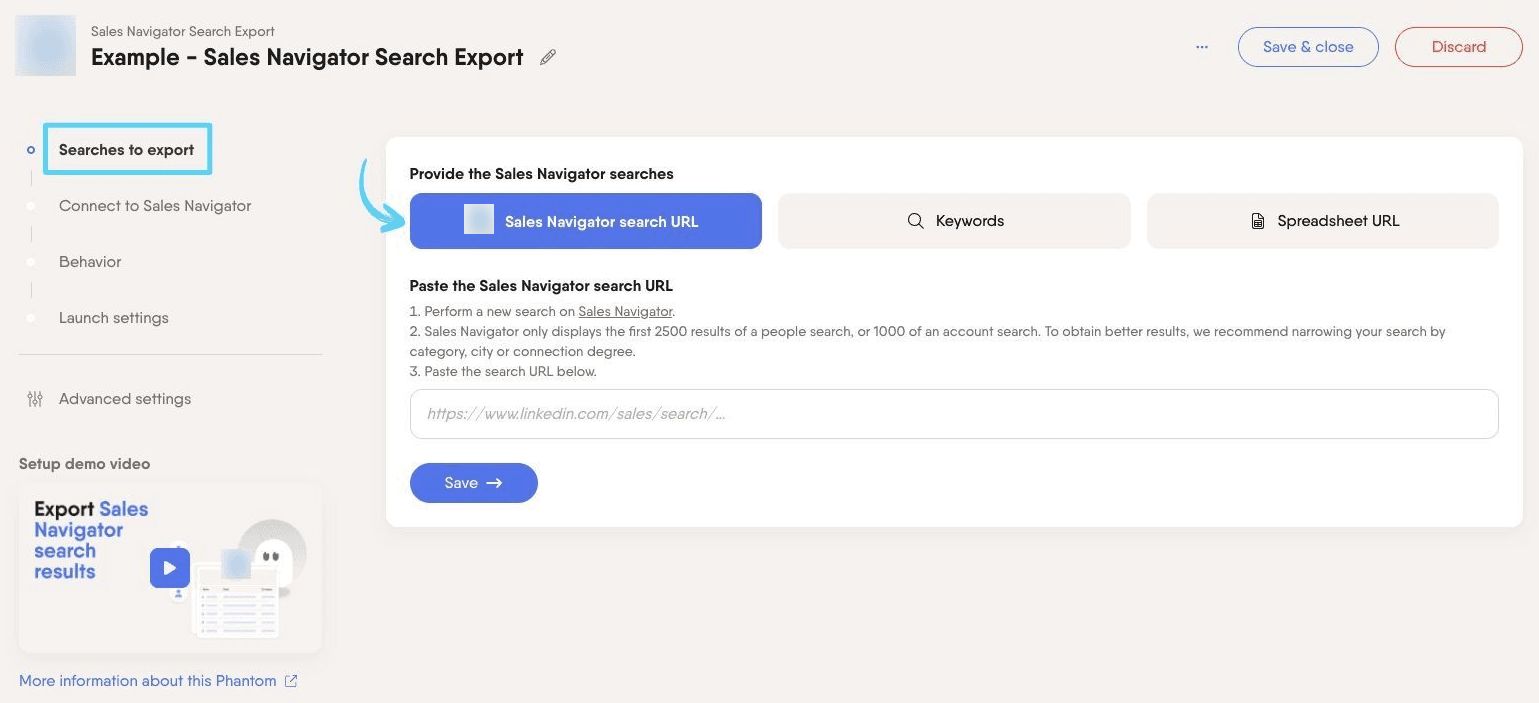Image resolution: width=1539 pixels, height=703 pixels.
Task: Click the external link icon beside More information
Action: (291, 681)
